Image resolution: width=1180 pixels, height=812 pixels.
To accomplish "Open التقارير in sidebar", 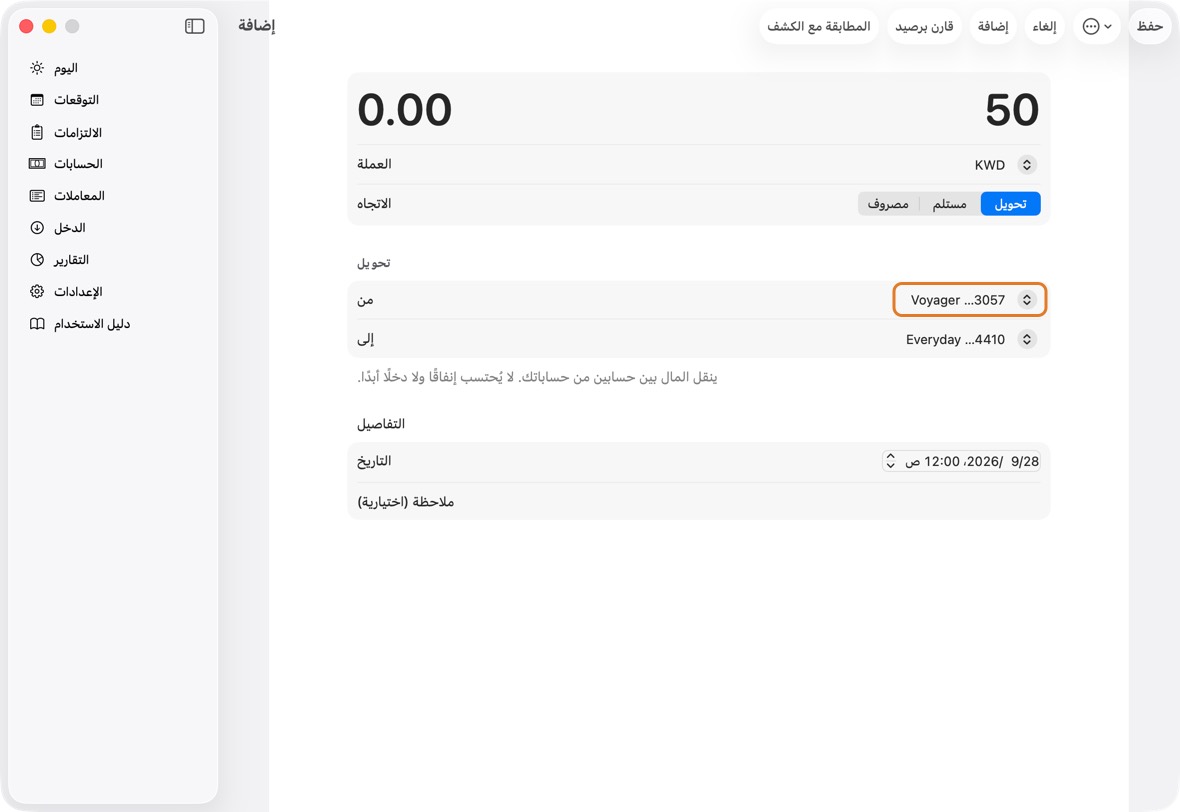I will tap(71, 260).
